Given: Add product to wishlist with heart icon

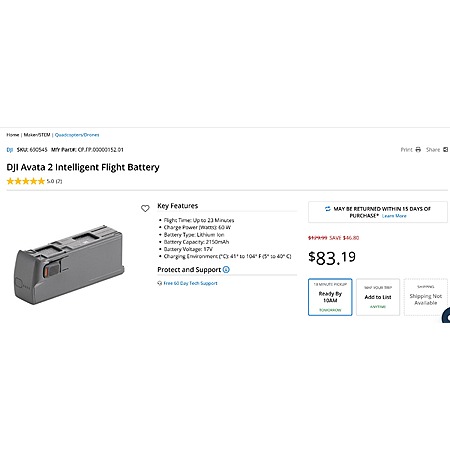Looking at the screenshot, I should tap(145, 208).
